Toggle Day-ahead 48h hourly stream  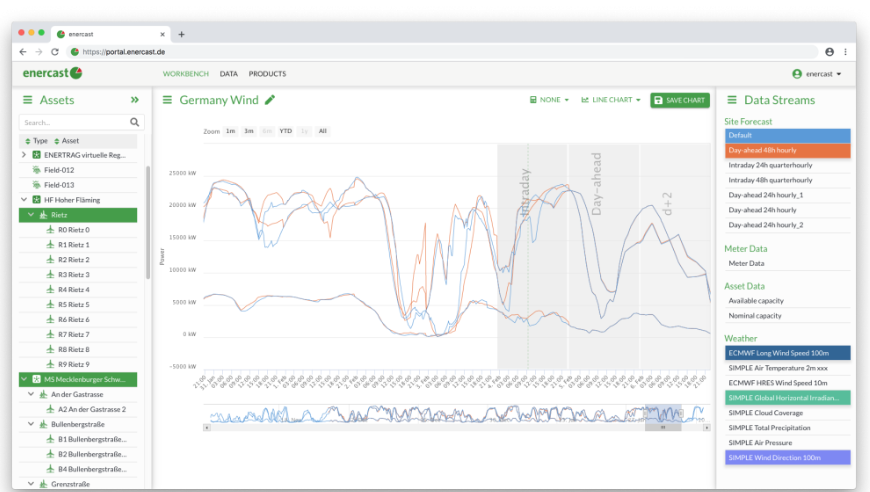click(x=787, y=150)
